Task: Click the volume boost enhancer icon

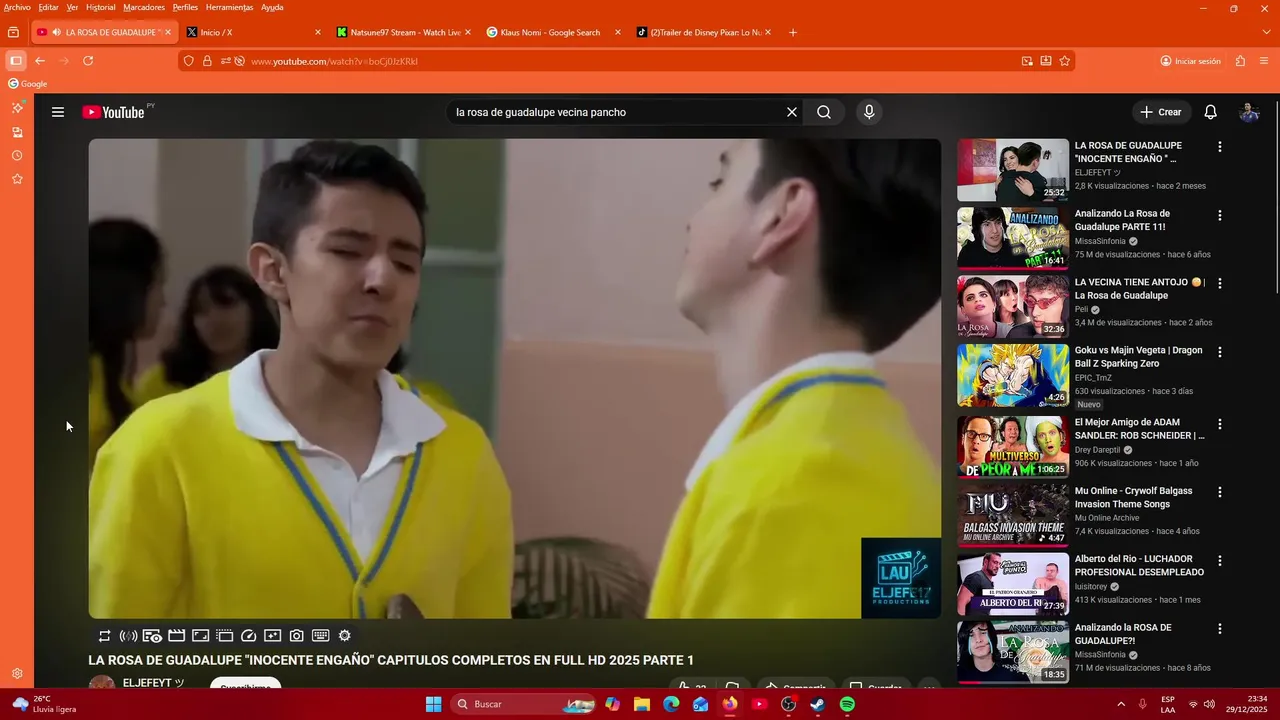Action: (128, 636)
